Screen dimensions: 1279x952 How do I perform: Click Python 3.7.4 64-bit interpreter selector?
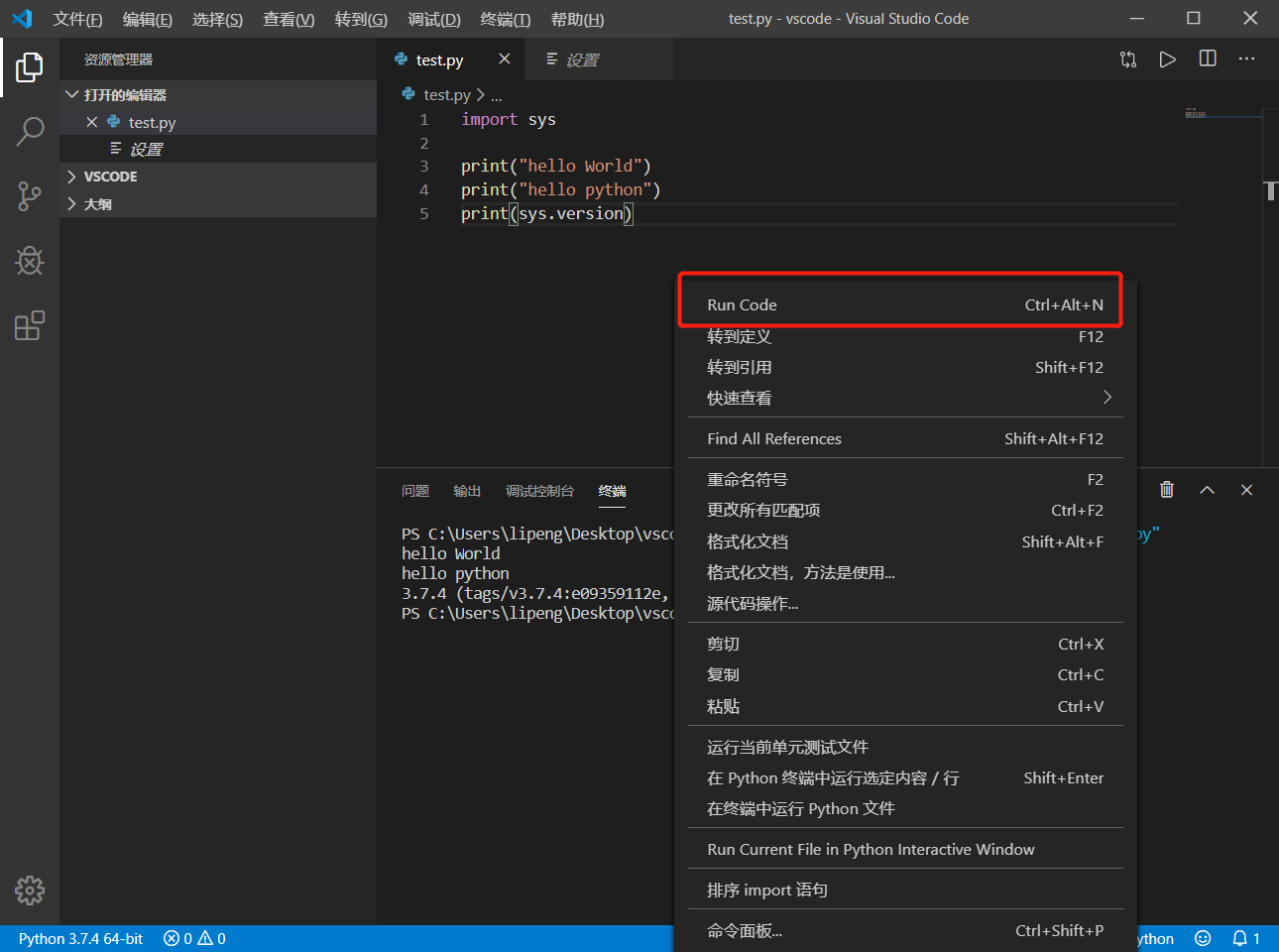[80, 939]
